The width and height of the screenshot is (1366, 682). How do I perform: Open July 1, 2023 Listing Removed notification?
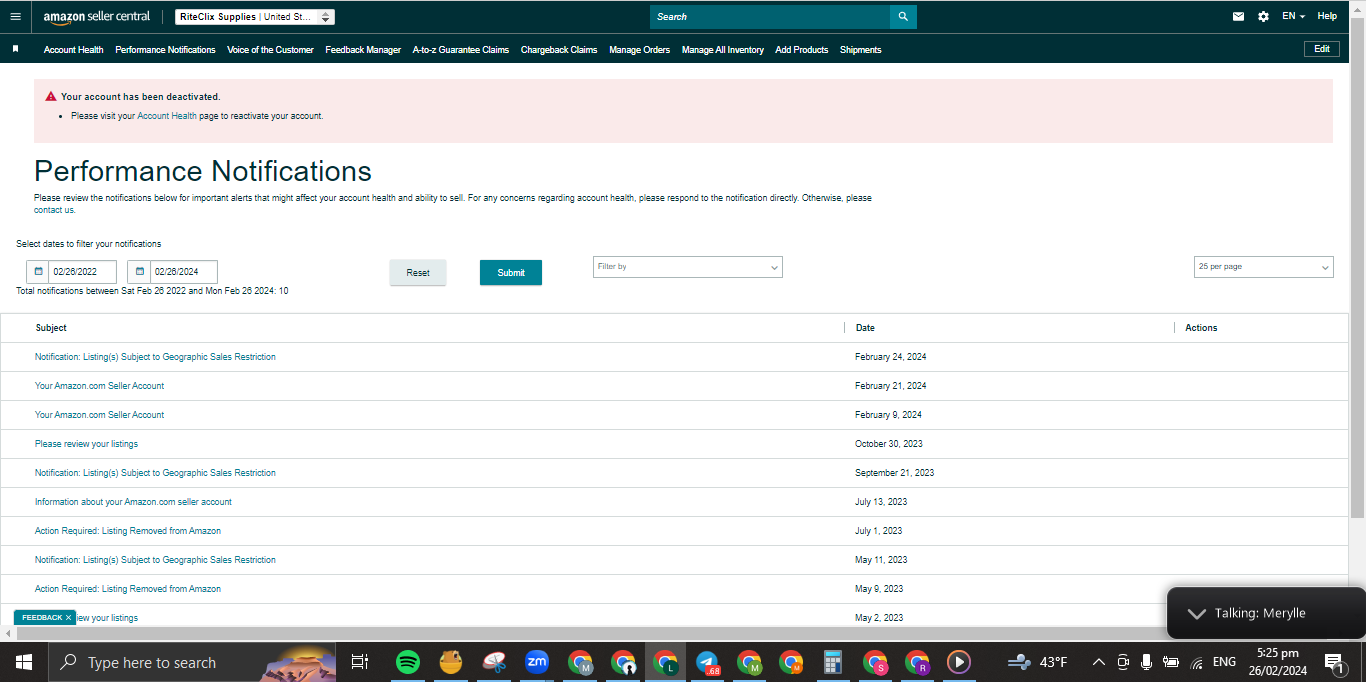click(x=128, y=531)
